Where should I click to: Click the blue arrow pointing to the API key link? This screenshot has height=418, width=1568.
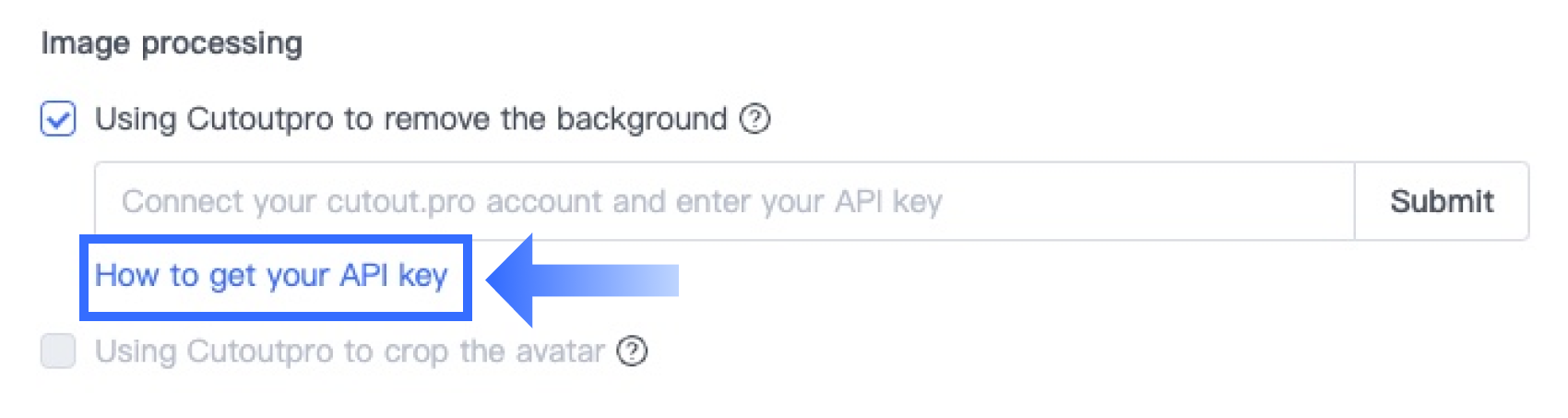click(583, 280)
